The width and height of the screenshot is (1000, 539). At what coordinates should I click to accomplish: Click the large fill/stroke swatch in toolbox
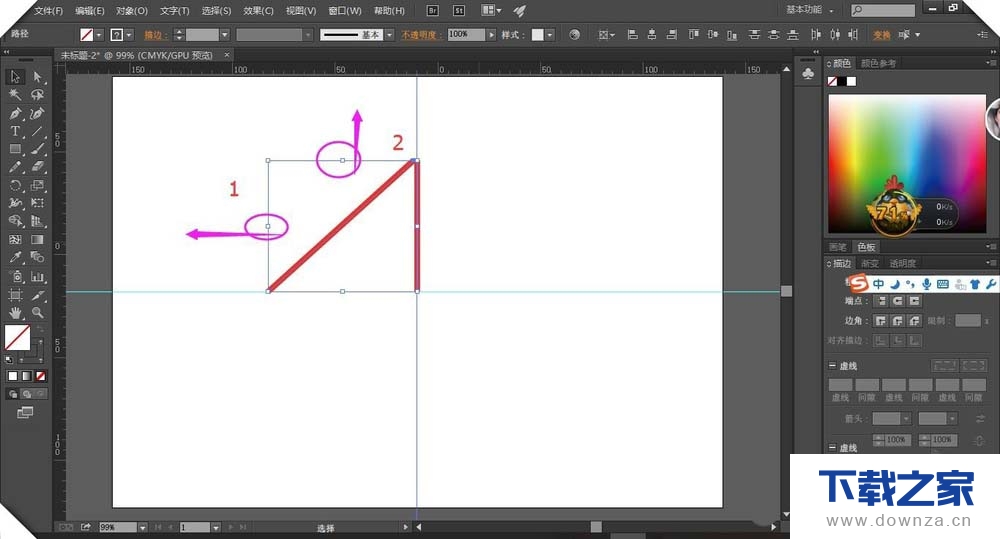(x=17, y=338)
